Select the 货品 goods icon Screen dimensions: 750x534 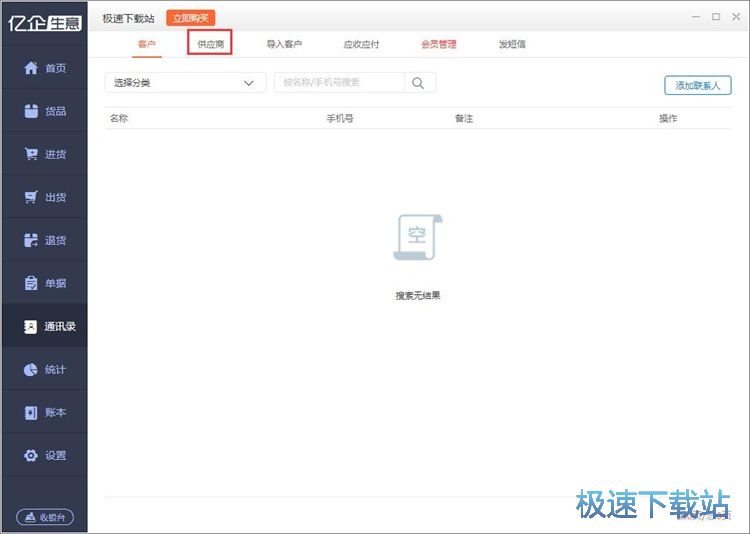31,111
